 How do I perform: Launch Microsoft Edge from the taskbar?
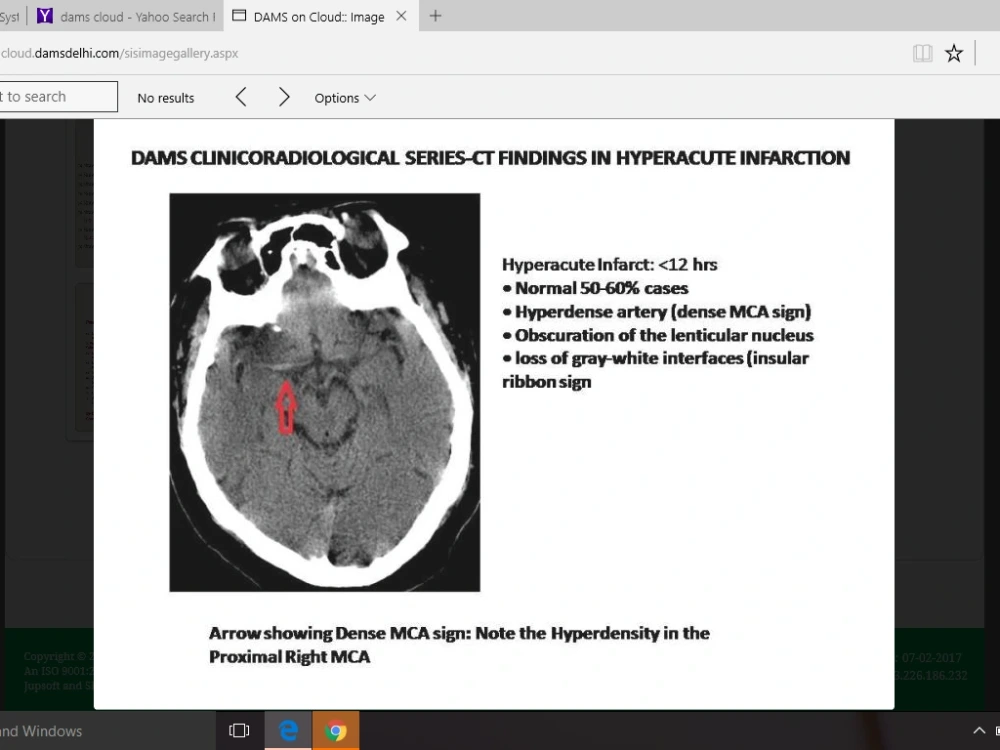(x=288, y=731)
